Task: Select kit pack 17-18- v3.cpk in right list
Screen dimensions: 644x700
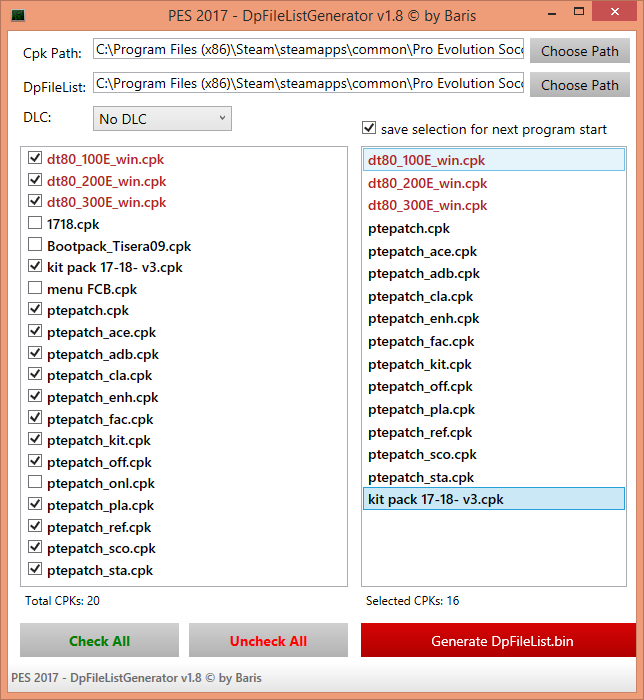Action: (x=494, y=499)
